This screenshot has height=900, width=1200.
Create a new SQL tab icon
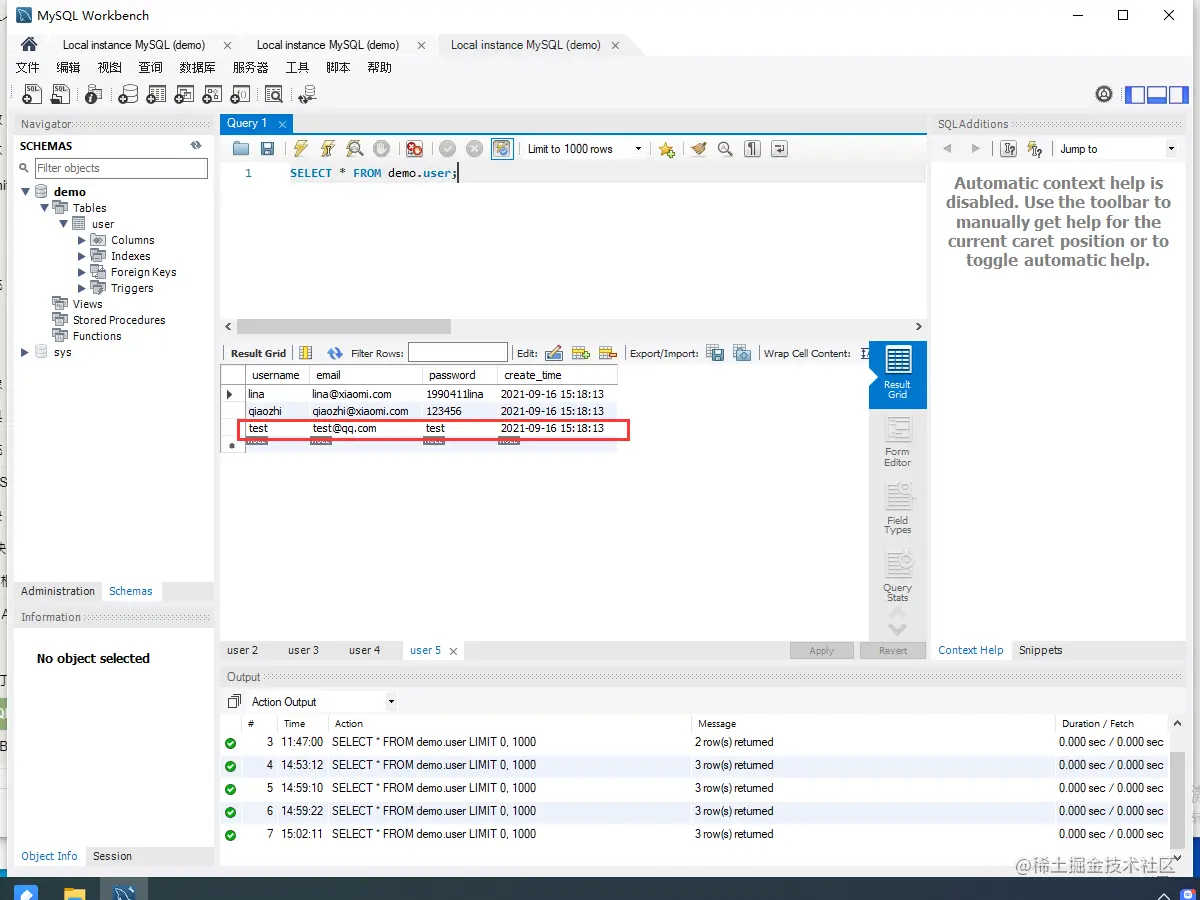[x=32, y=94]
